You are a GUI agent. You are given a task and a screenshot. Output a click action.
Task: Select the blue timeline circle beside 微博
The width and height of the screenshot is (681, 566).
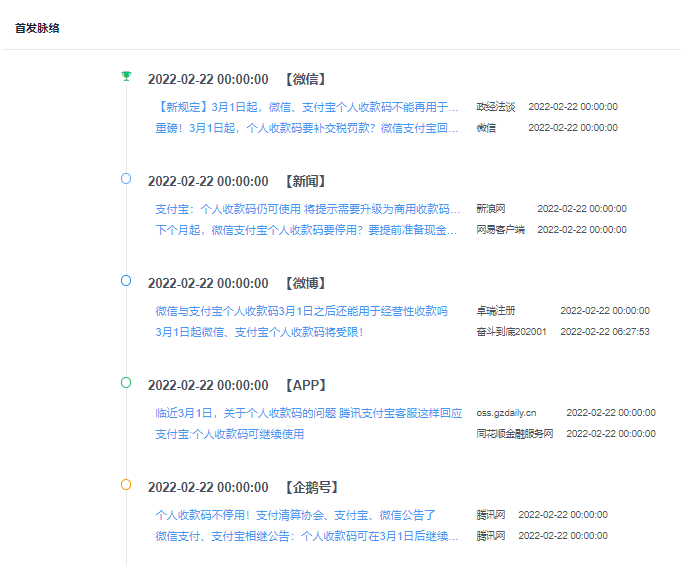click(126, 281)
